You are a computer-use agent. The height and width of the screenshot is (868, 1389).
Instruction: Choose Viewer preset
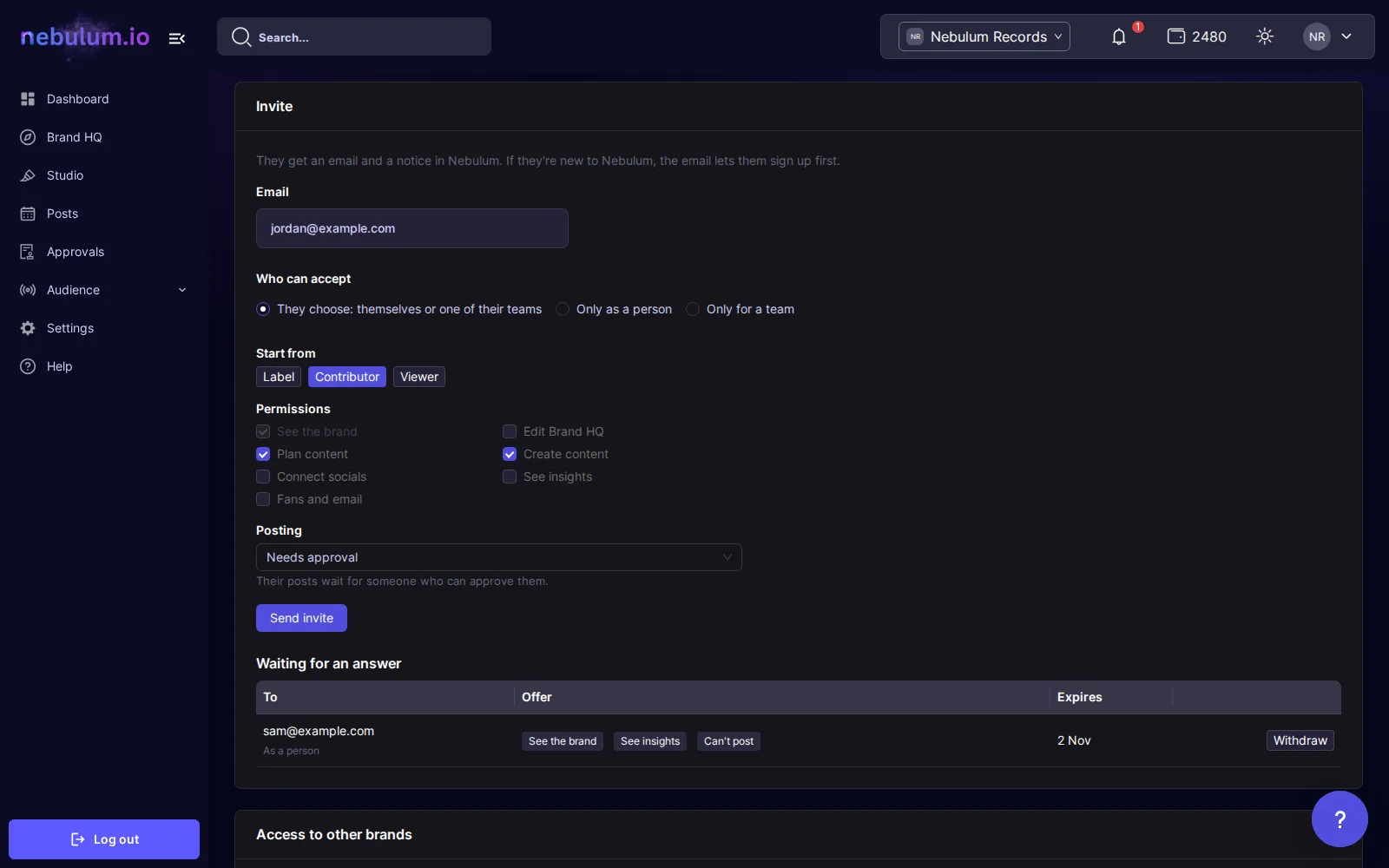point(419,377)
